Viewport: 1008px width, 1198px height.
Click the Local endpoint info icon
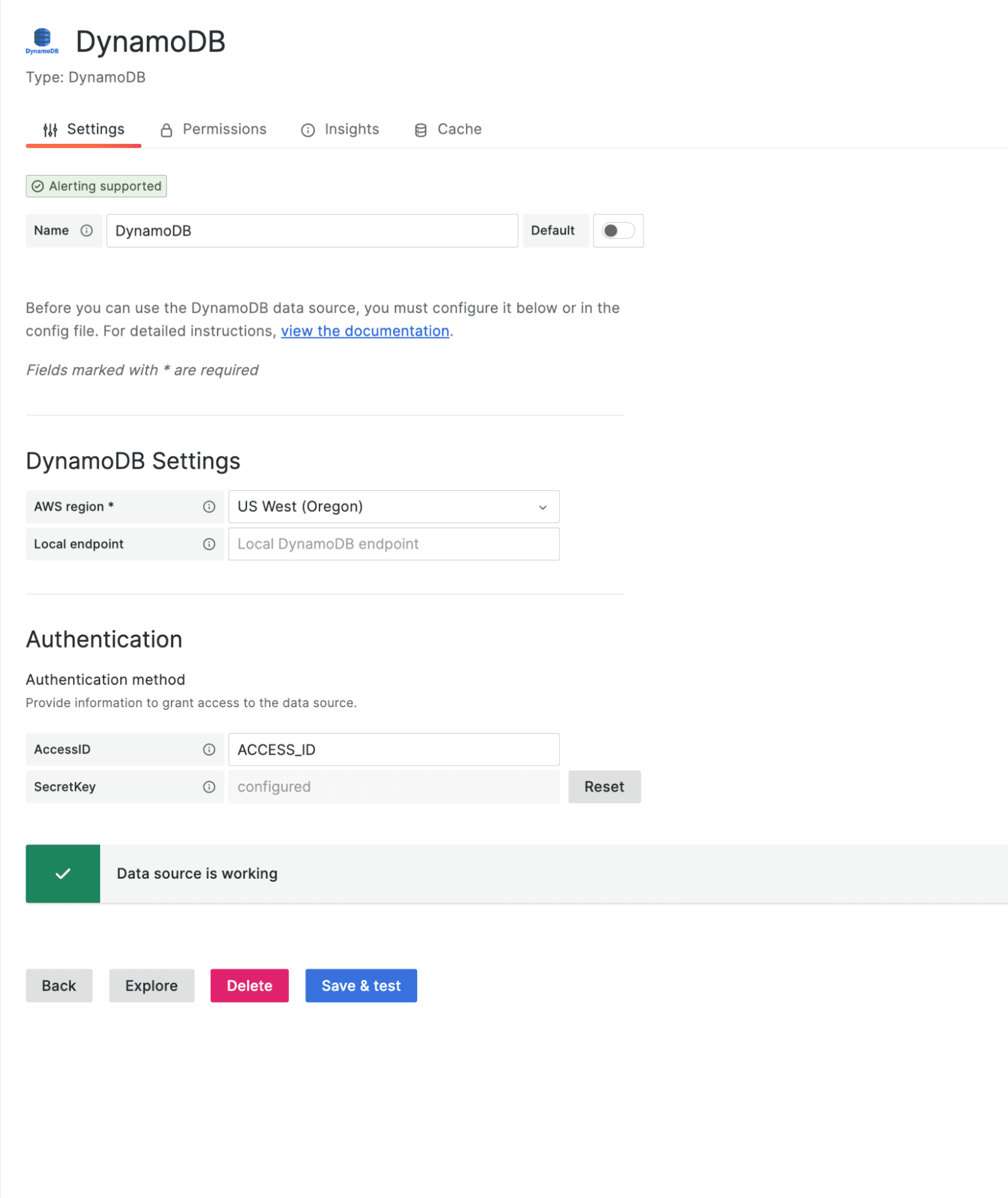click(209, 544)
